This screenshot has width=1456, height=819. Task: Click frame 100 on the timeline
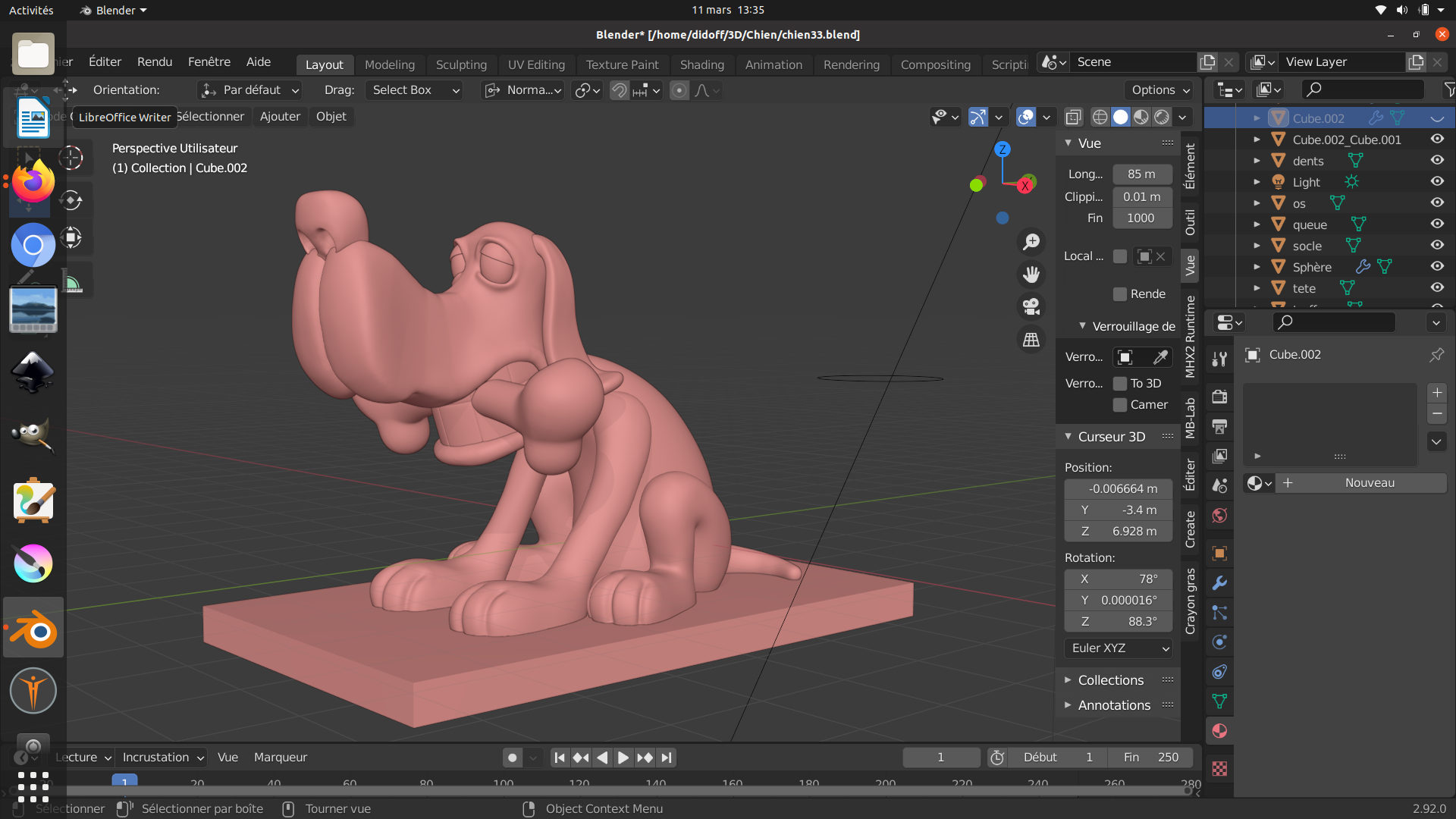tap(504, 783)
